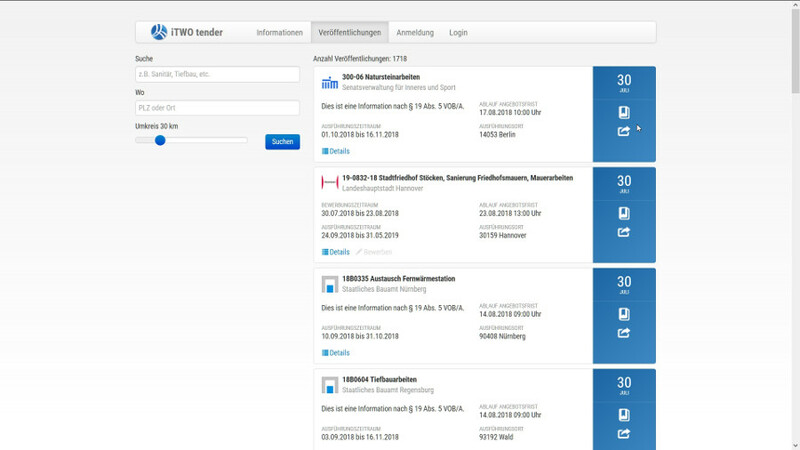Click the share icon for 300-06 Natursteinarbeiten
This screenshot has height=450, width=800.
624,131
